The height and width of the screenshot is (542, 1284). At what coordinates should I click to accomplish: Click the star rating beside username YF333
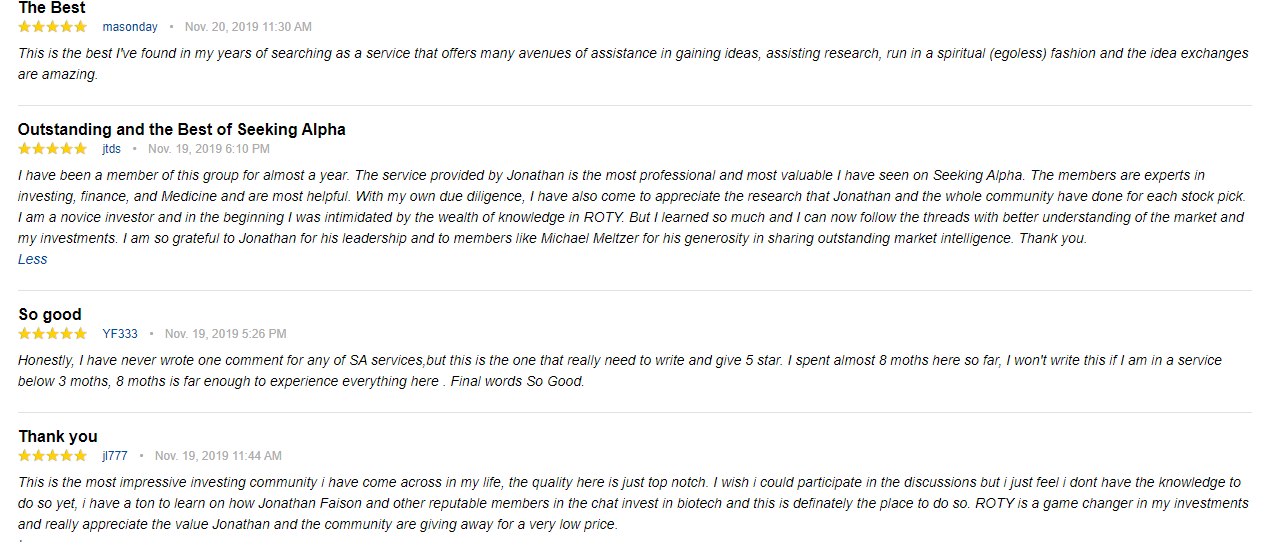click(x=53, y=334)
